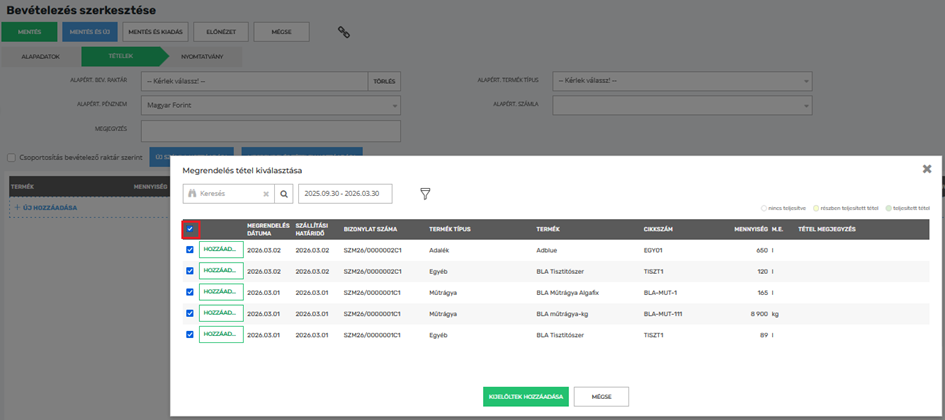Click the filter funnel icon
The height and width of the screenshot is (420, 945).
(x=425, y=194)
